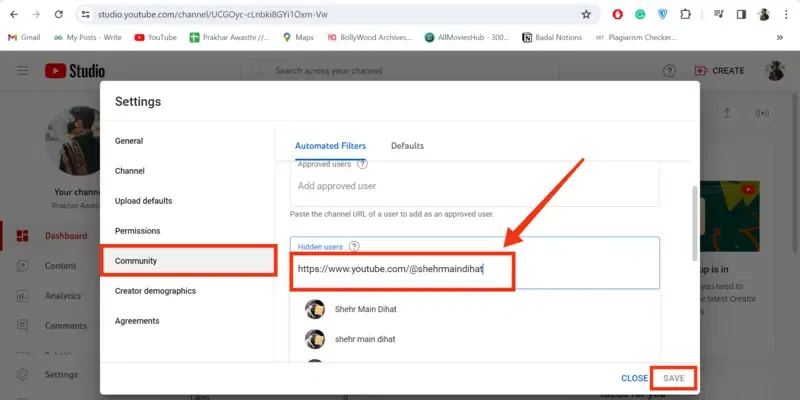This screenshot has height=400, width=800.
Task: Open the Gmail bookmark
Action: (24, 37)
